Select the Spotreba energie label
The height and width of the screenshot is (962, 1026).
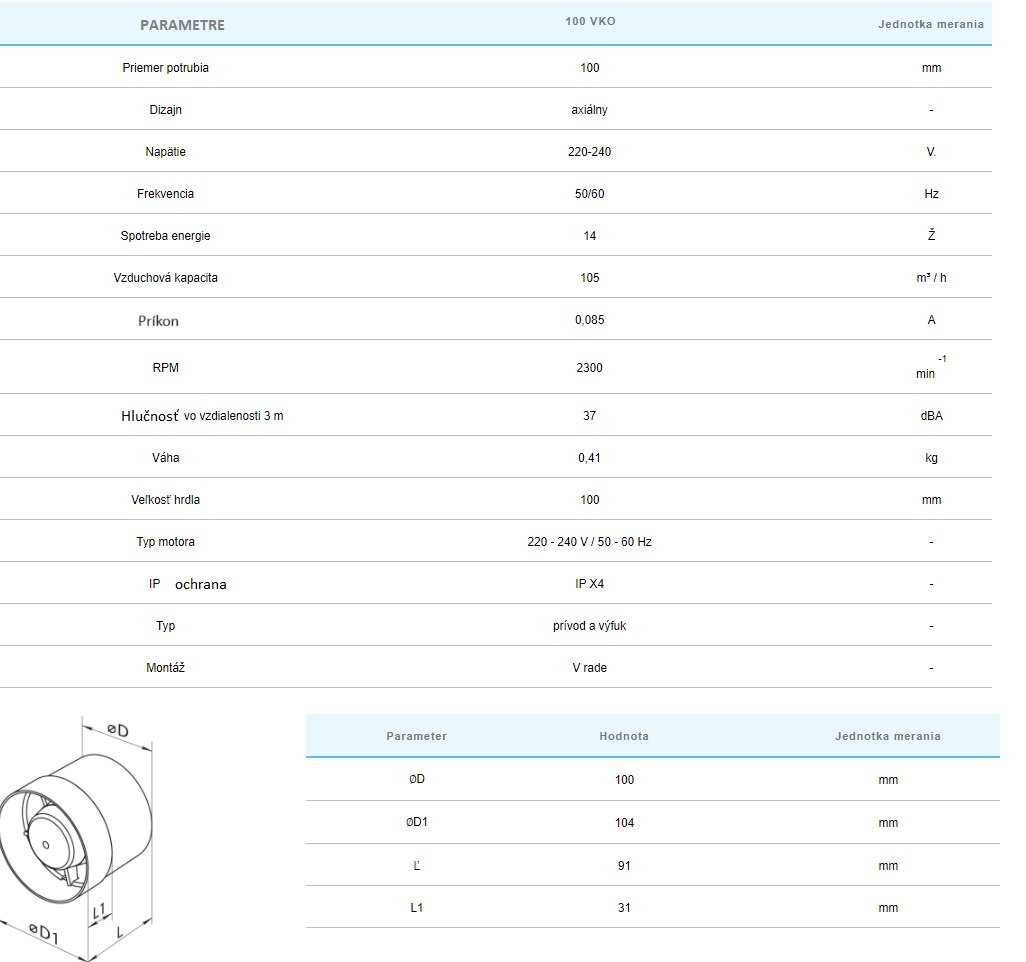[165, 236]
